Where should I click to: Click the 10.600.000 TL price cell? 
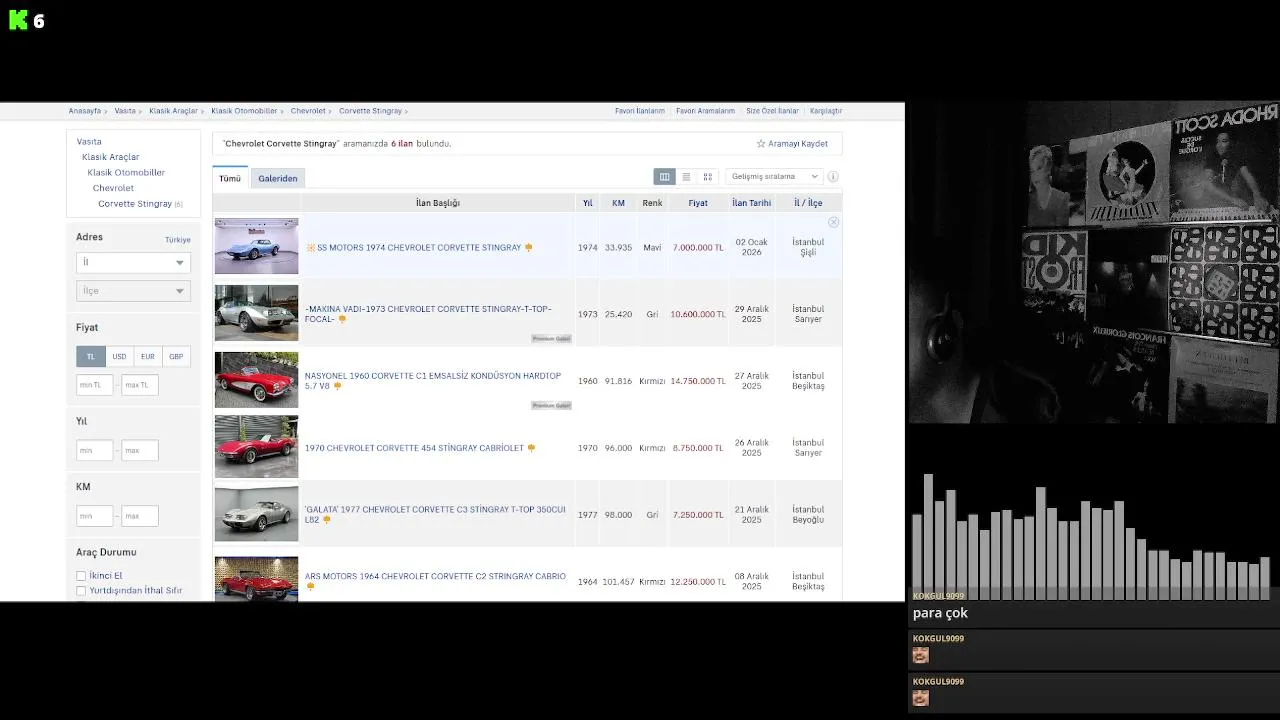(x=698, y=314)
